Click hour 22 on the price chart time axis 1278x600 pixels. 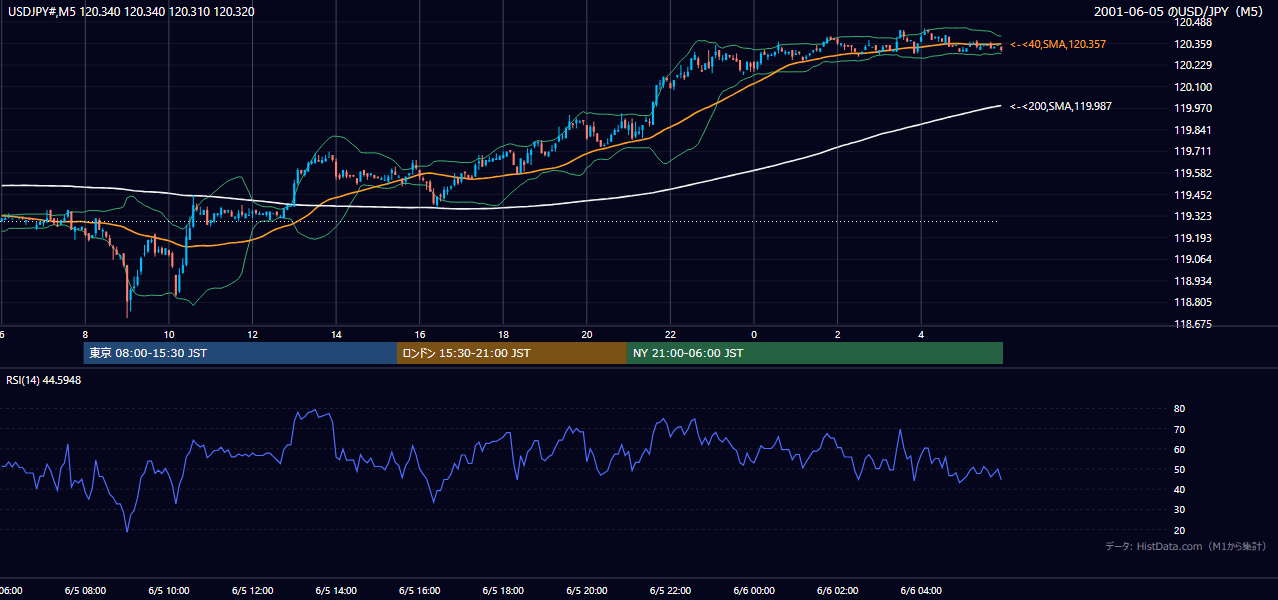coord(670,335)
